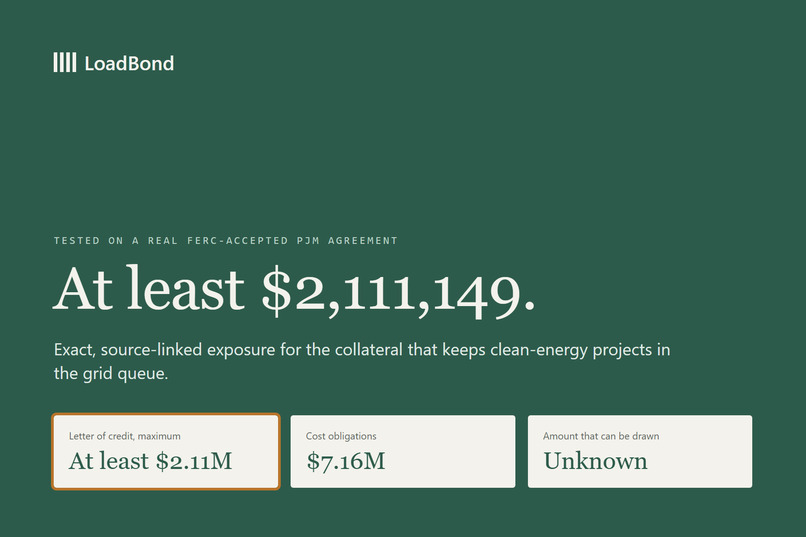
Task: Click the Unknown value text
Action: click(595, 461)
